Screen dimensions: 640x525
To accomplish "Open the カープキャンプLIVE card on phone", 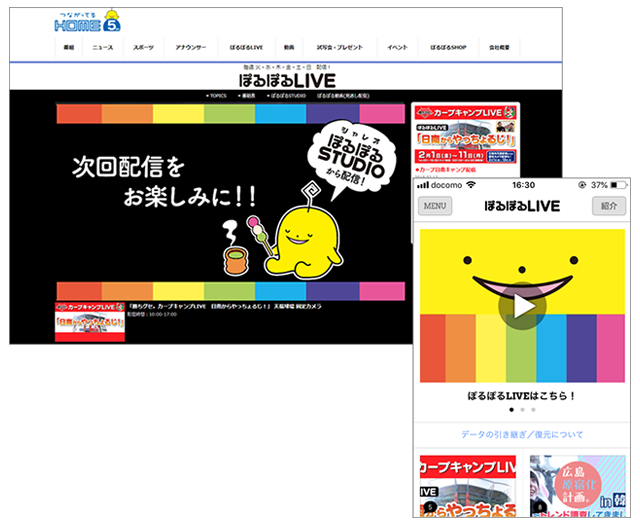I will [x=468, y=486].
